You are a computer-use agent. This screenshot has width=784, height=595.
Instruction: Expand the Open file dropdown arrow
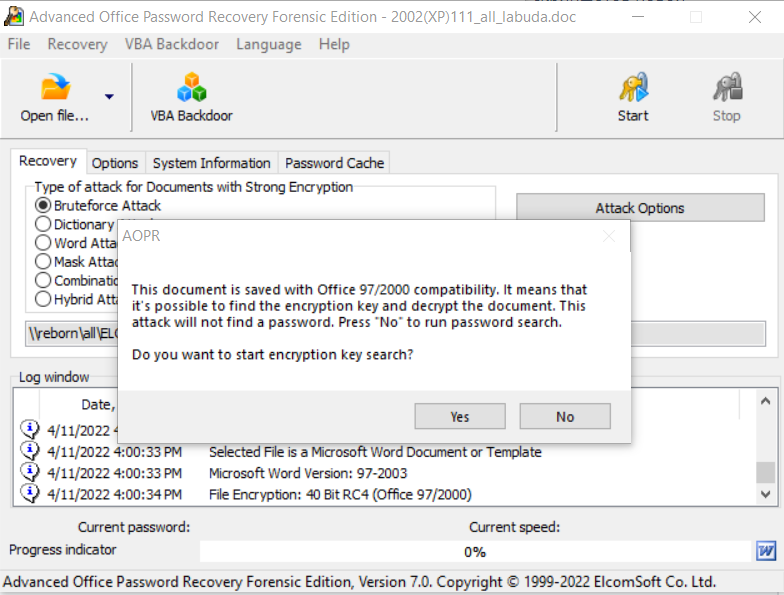pyautogui.click(x=110, y=96)
